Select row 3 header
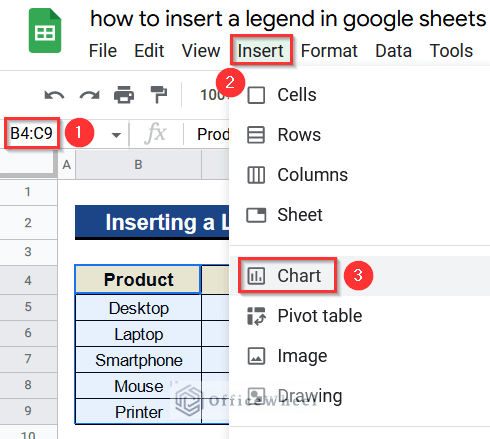Screen dimensions: 490x439 (x=28, y=252)
